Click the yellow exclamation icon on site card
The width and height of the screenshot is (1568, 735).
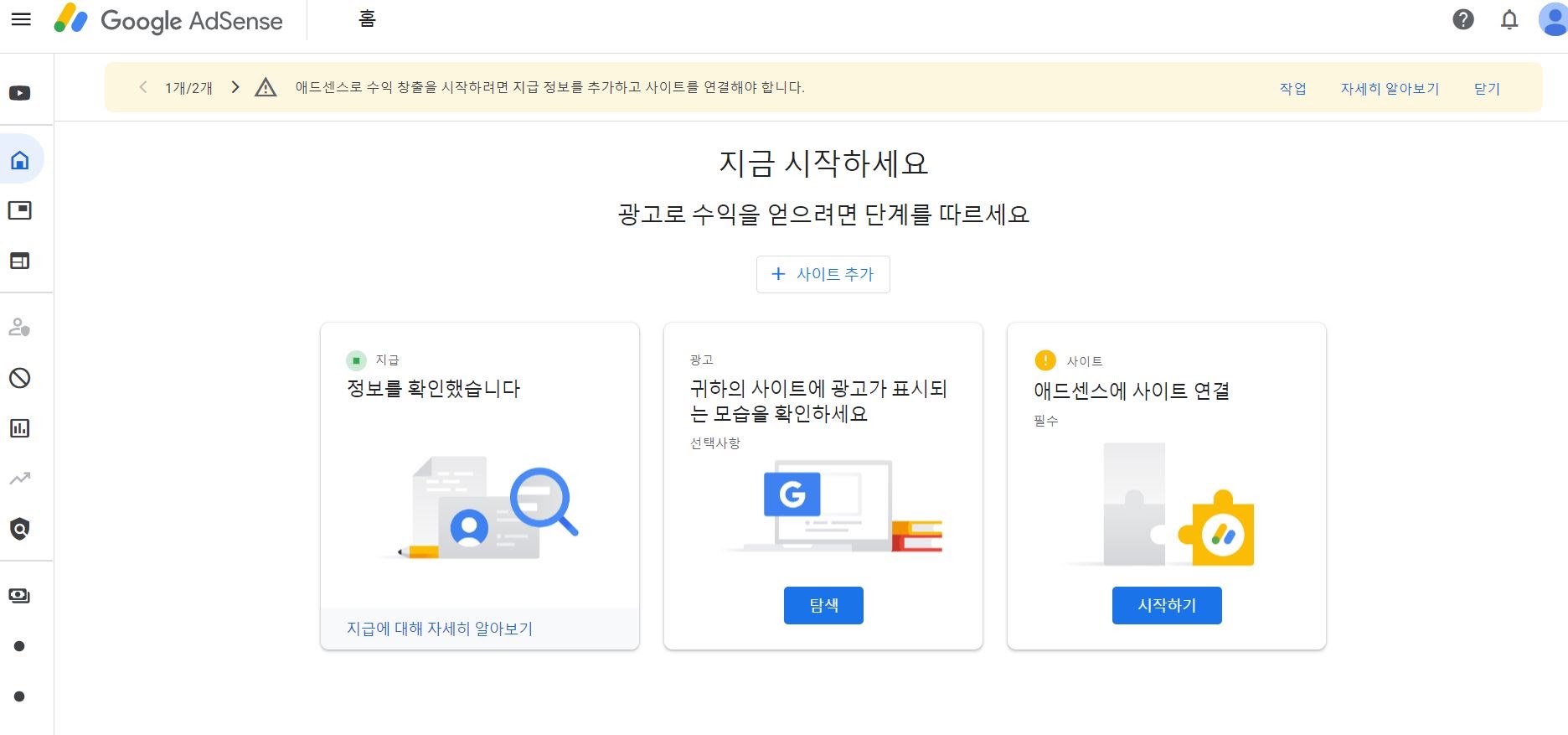pyautogui.click(x=1045, y=360)
